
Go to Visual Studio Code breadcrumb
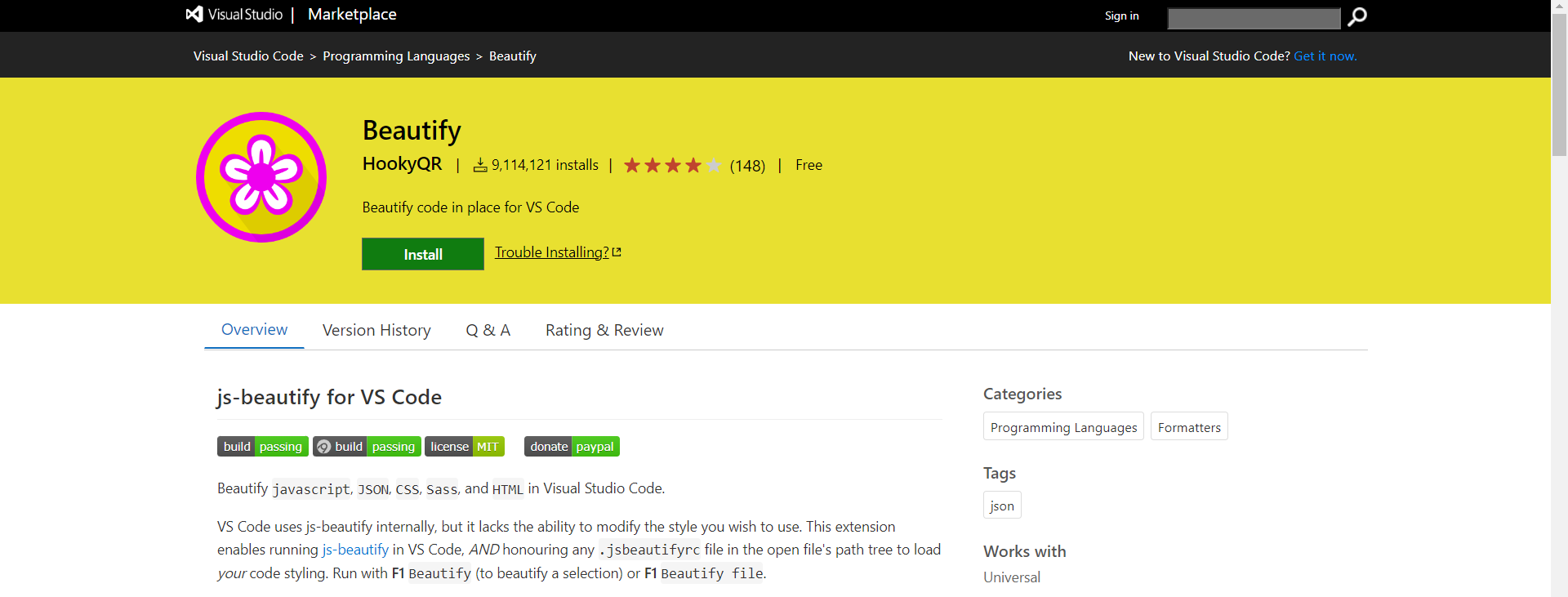coord(248,56)
